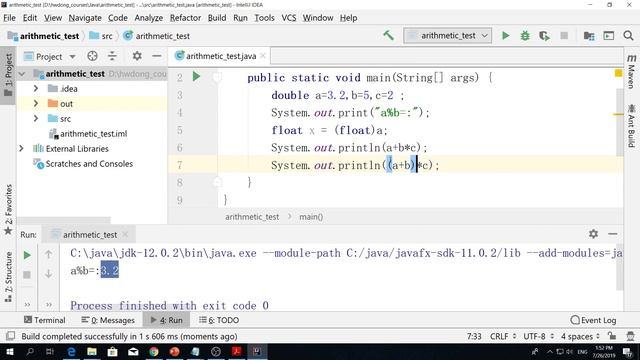Stop process in Run panel
Screen dimensions: 640x360
(27, 275)
